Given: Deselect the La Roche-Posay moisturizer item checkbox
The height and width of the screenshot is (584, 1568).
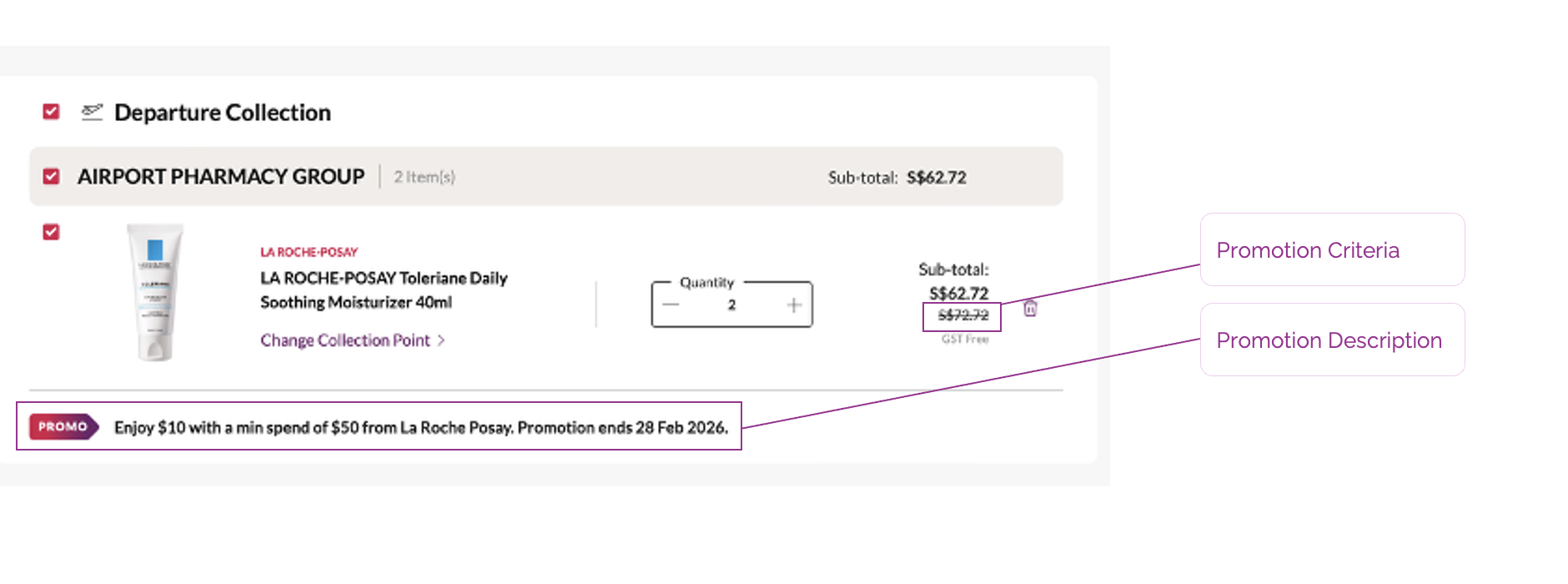Looking at the screenshot, I should coord(52,232).
